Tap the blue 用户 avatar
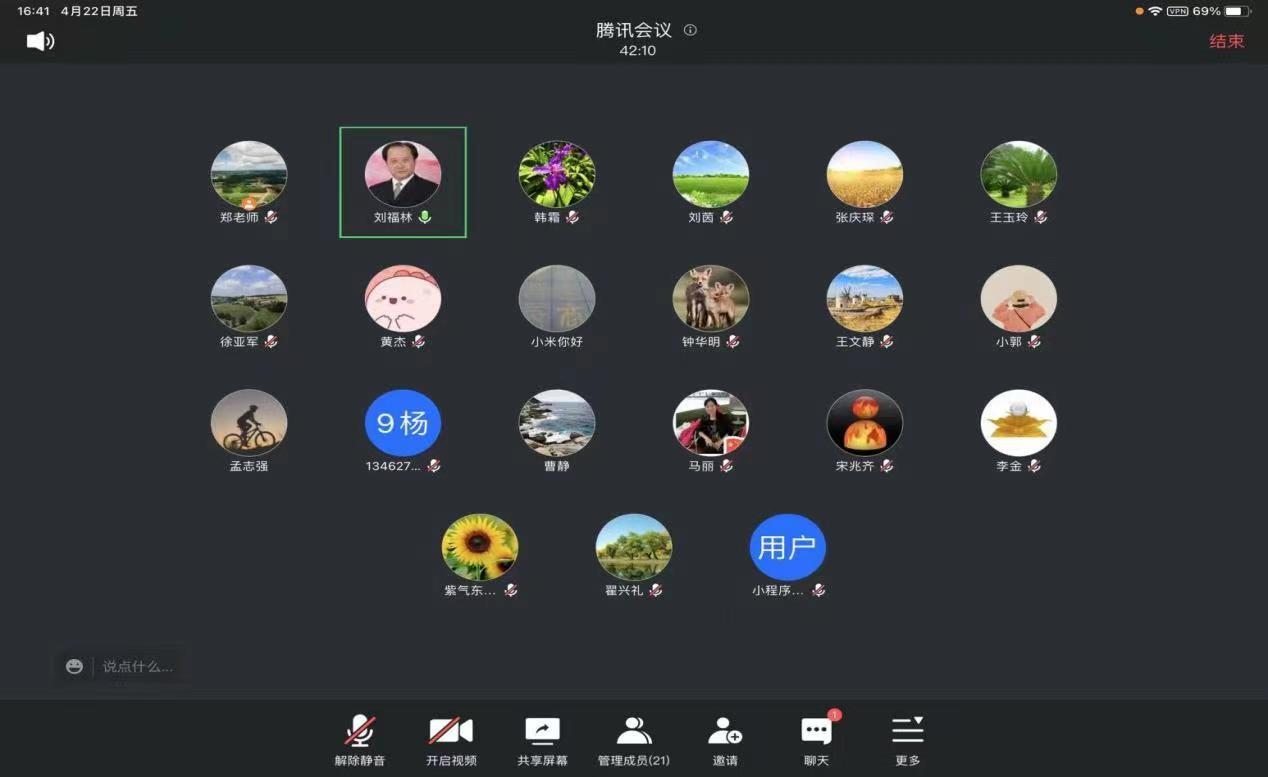The width and height of the screenshot is (1268, 777). click(x=788, y=548)
